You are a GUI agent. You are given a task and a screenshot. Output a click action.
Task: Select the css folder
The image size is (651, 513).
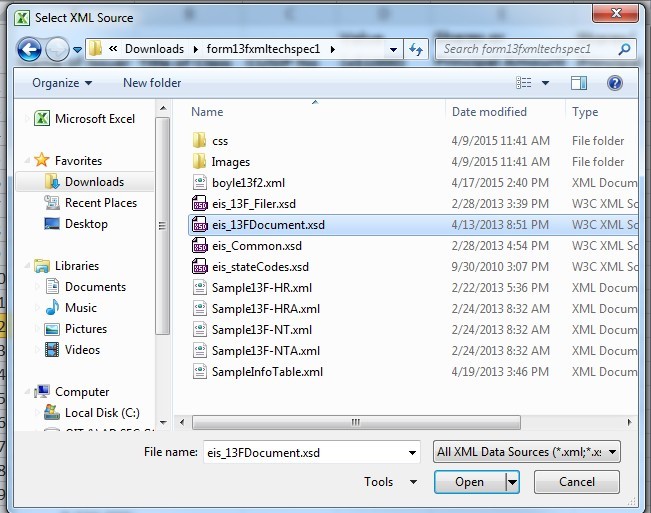point(413,141)
